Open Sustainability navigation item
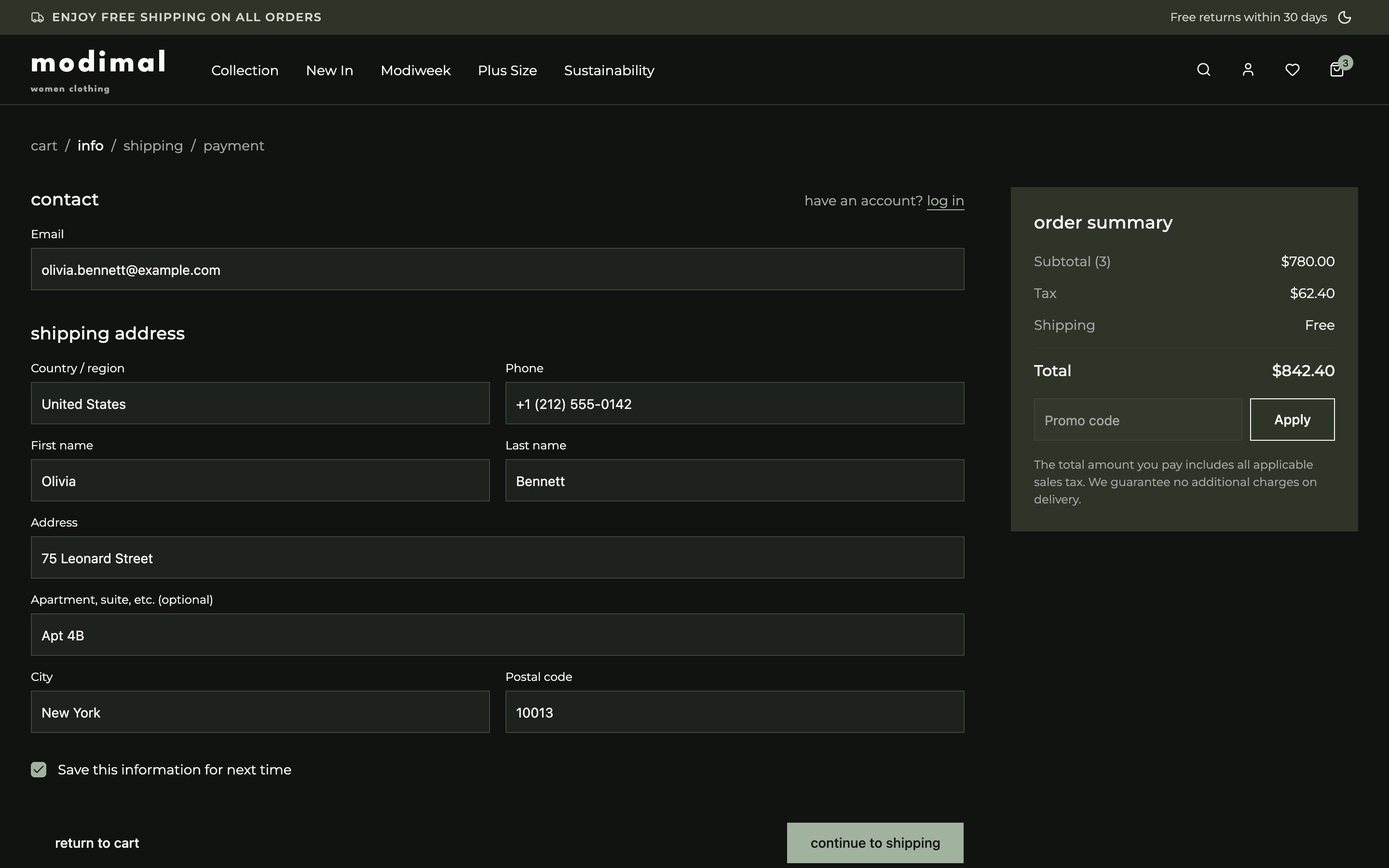1389x868 pixels. point(609,70)
